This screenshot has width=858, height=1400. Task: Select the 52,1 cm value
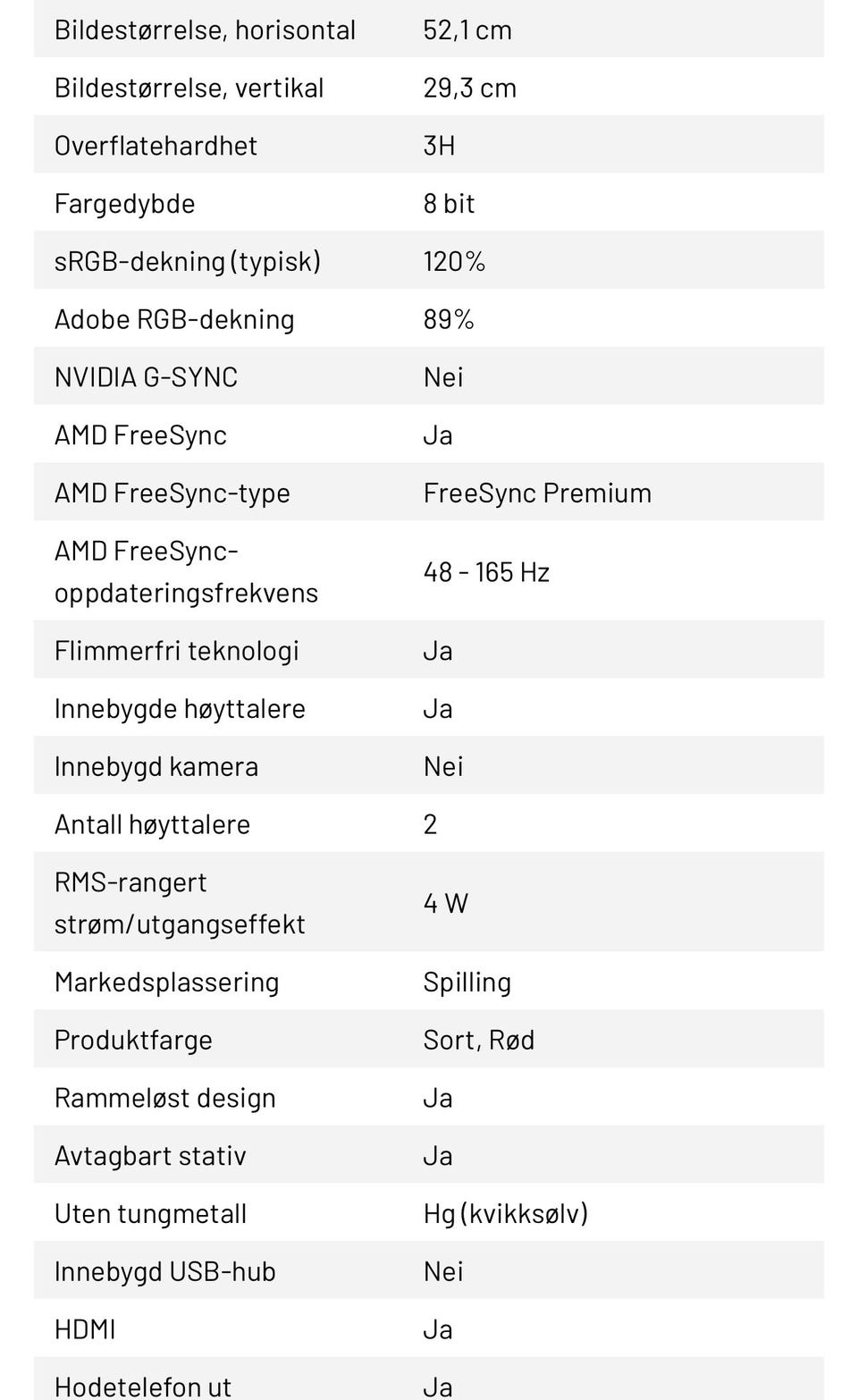click(x=467, y=30)
